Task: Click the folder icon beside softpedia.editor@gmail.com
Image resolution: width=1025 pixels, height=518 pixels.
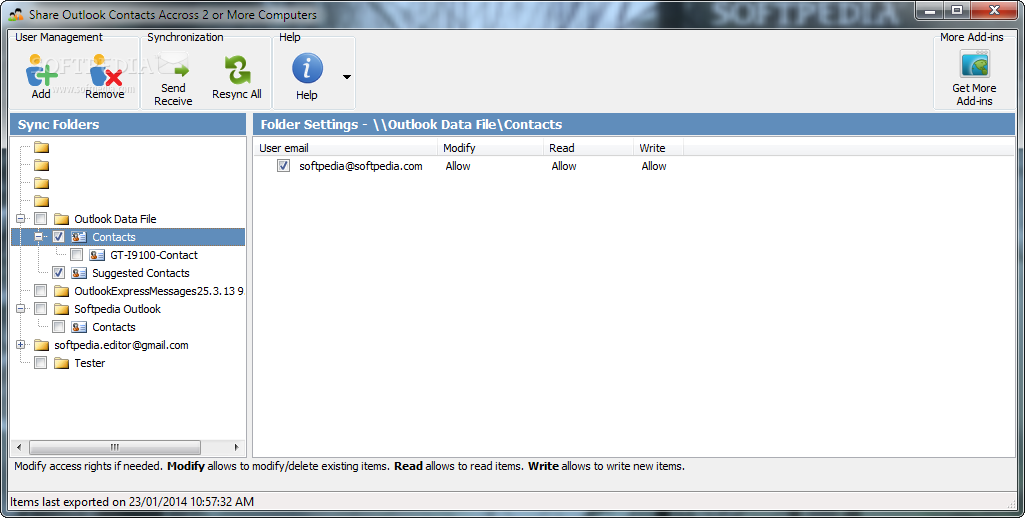Action: pyautogui.click(x=42, y=345)
